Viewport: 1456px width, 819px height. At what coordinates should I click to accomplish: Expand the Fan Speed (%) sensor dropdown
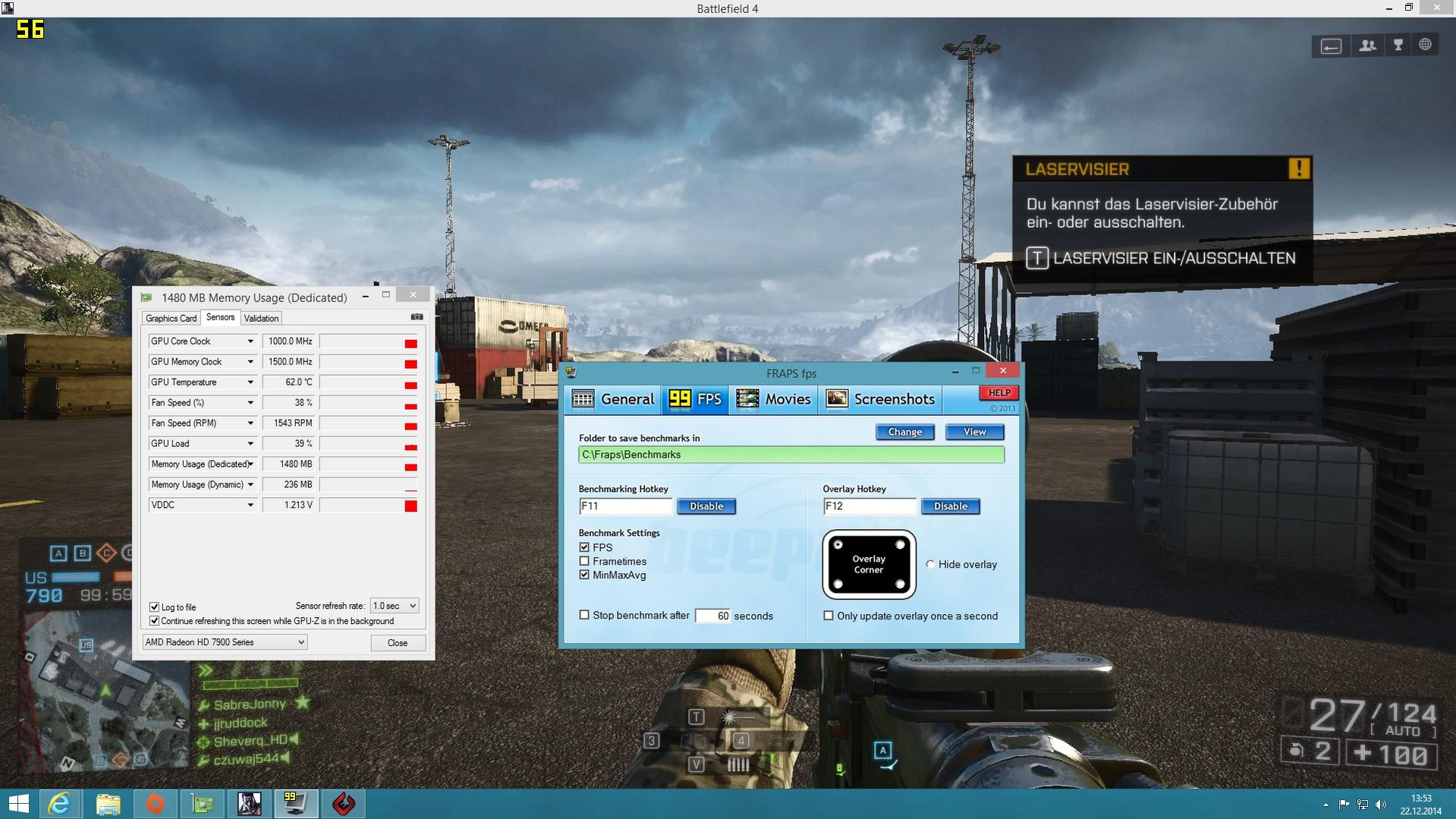click(x=250, y=403)
